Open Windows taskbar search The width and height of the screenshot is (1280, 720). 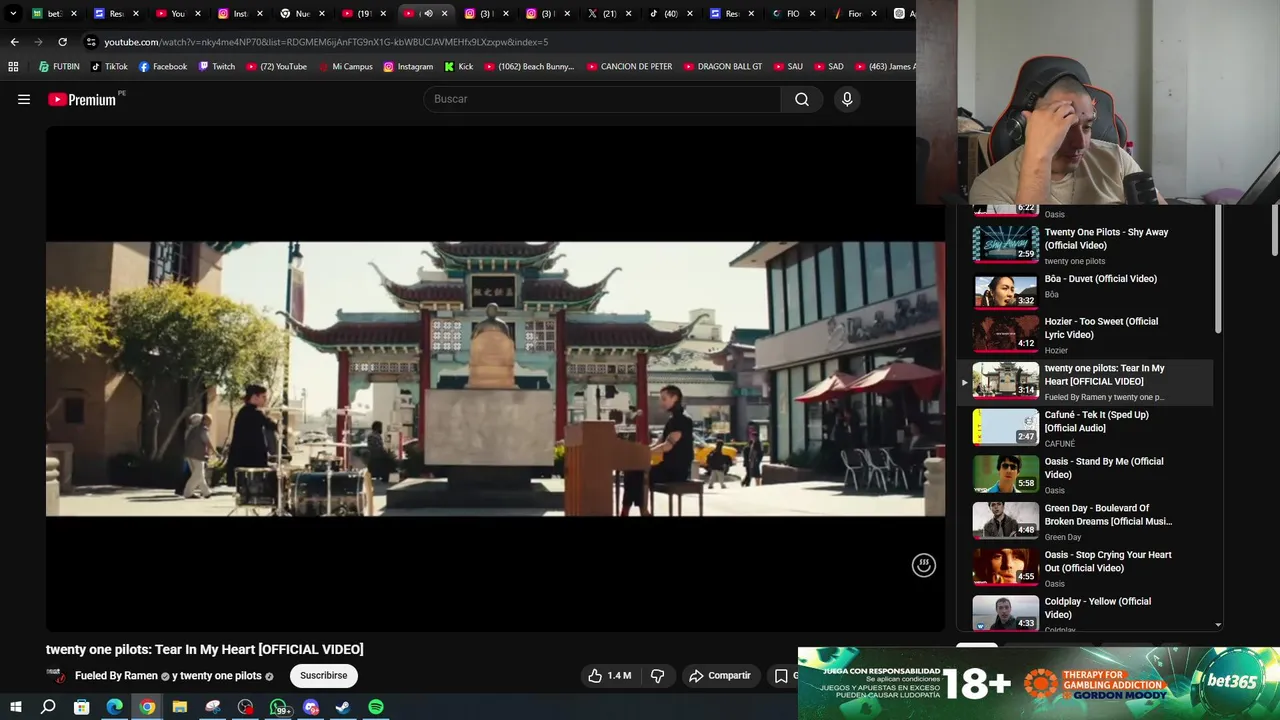(x=48, y=707)
